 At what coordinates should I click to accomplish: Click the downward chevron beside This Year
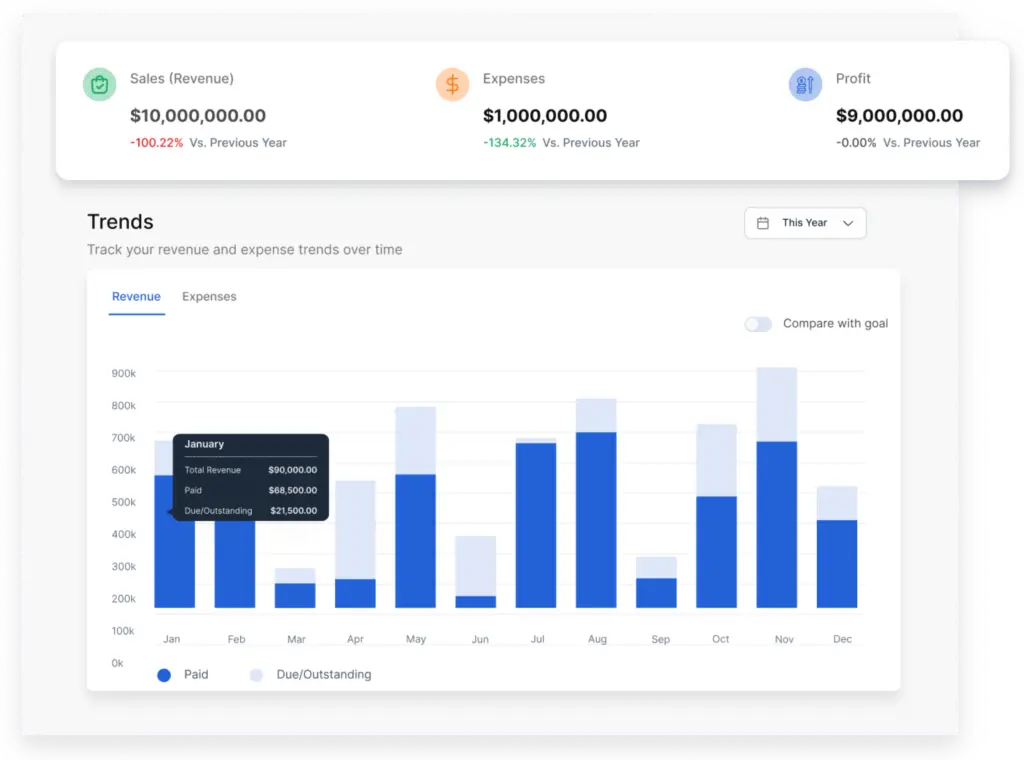pyautogui.click(x=848, y=223)
